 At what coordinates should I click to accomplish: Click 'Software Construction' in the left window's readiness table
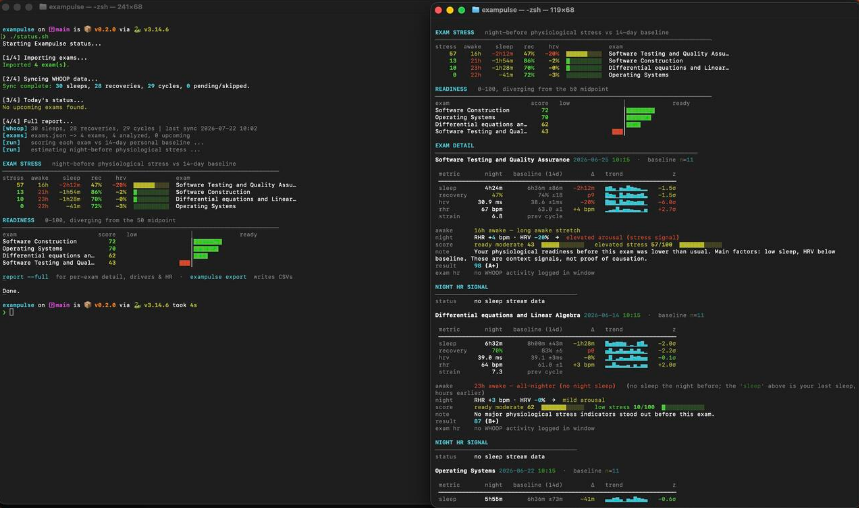tap(39, 242)
